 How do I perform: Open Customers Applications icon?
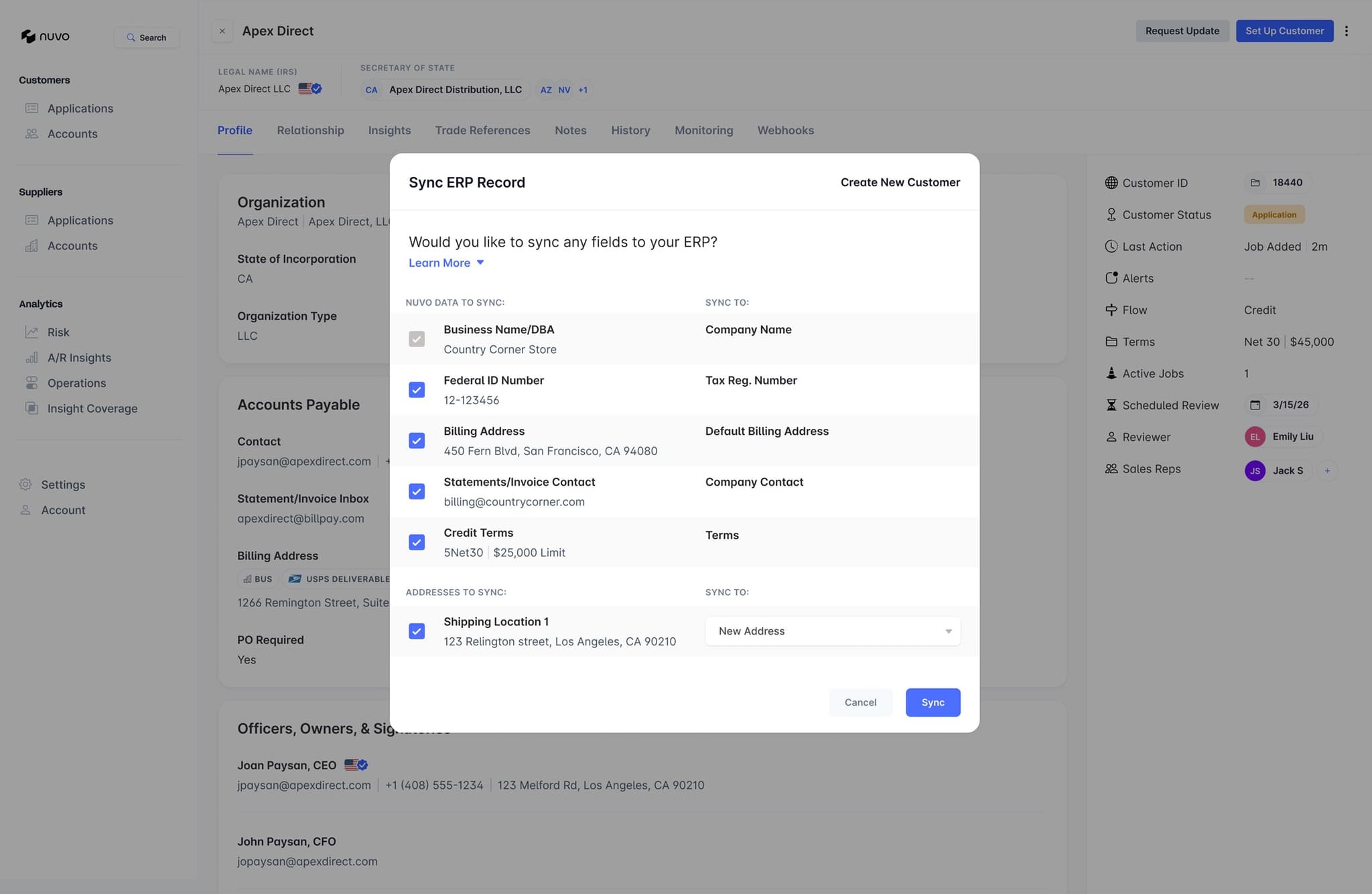point(31,108)
